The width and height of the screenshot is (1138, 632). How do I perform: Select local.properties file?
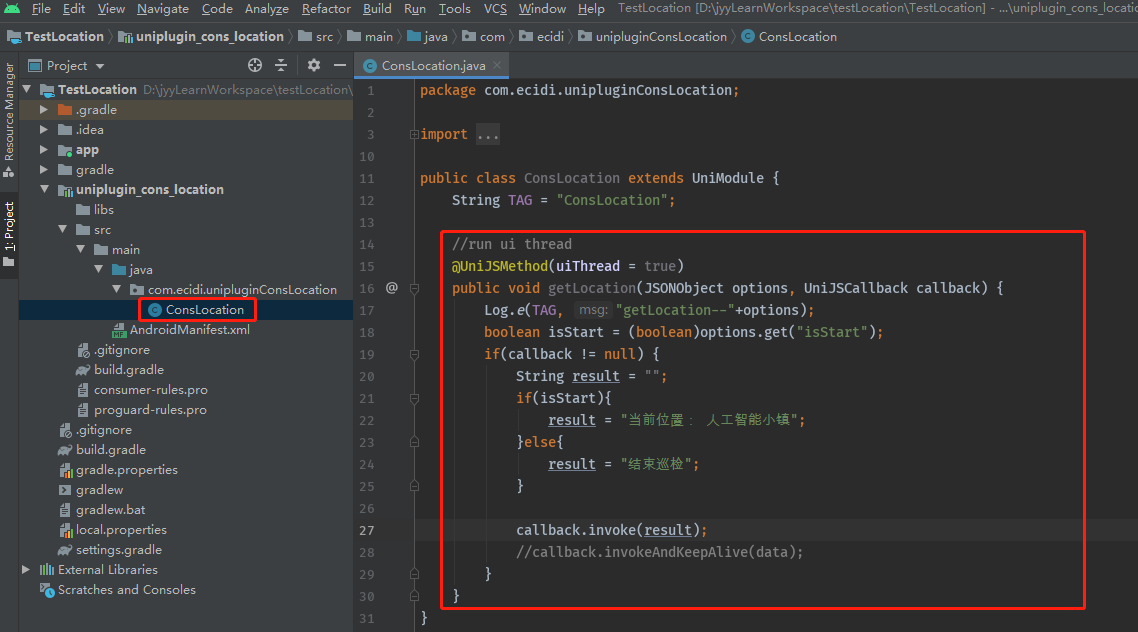[x=112, y=530]
